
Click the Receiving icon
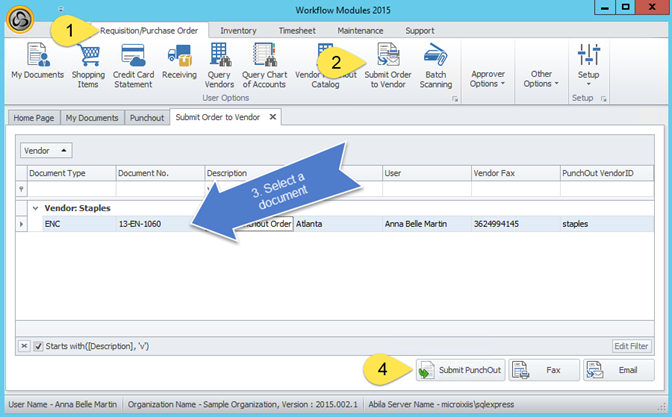180,62
